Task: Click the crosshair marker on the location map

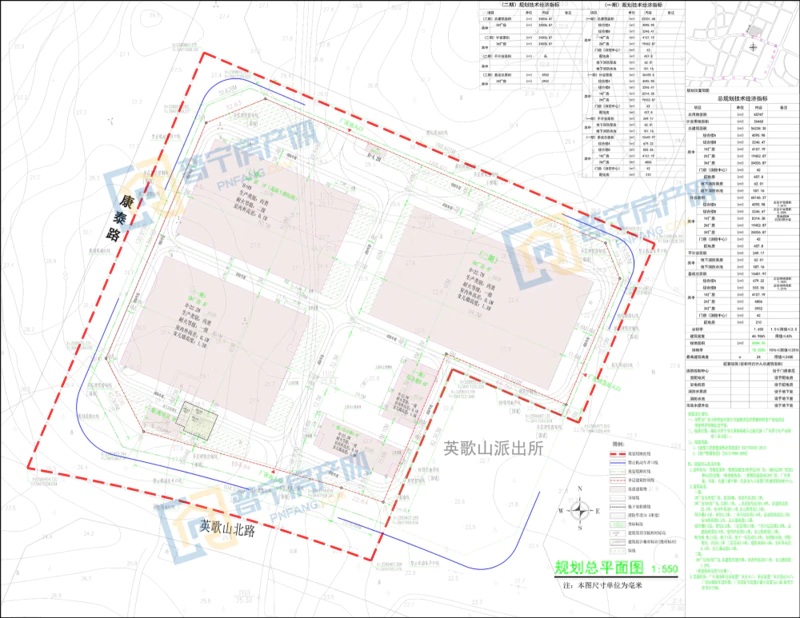Action: [x=753, y=47]
